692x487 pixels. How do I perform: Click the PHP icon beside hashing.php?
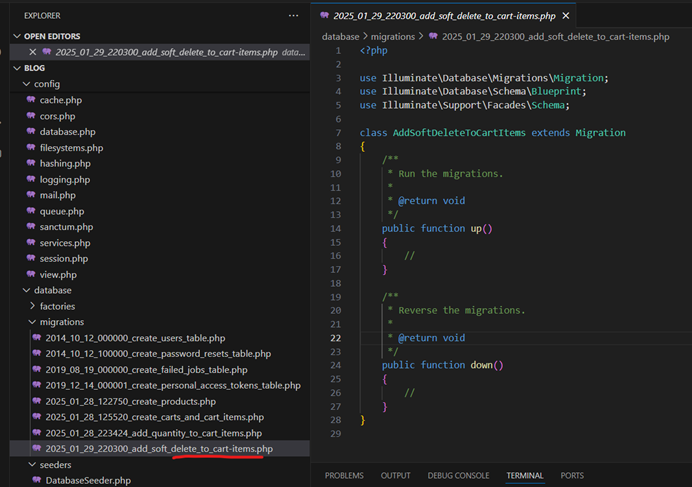(x=31, y=163)
